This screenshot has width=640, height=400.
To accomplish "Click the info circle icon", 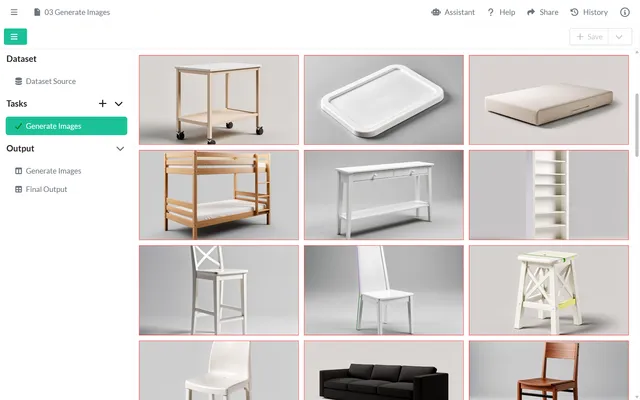I will tap(625, 12).
